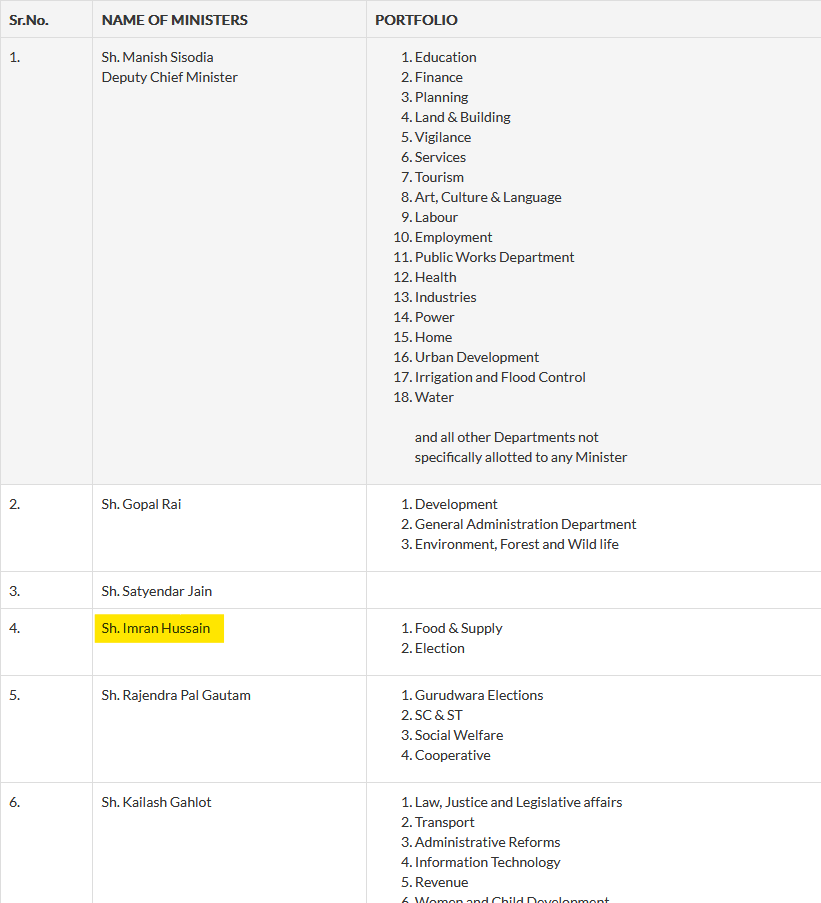Select the Gurudwara Elections portfolio entry
The image size is (821, 903).
pyautogui.click(x=479, y=695)
